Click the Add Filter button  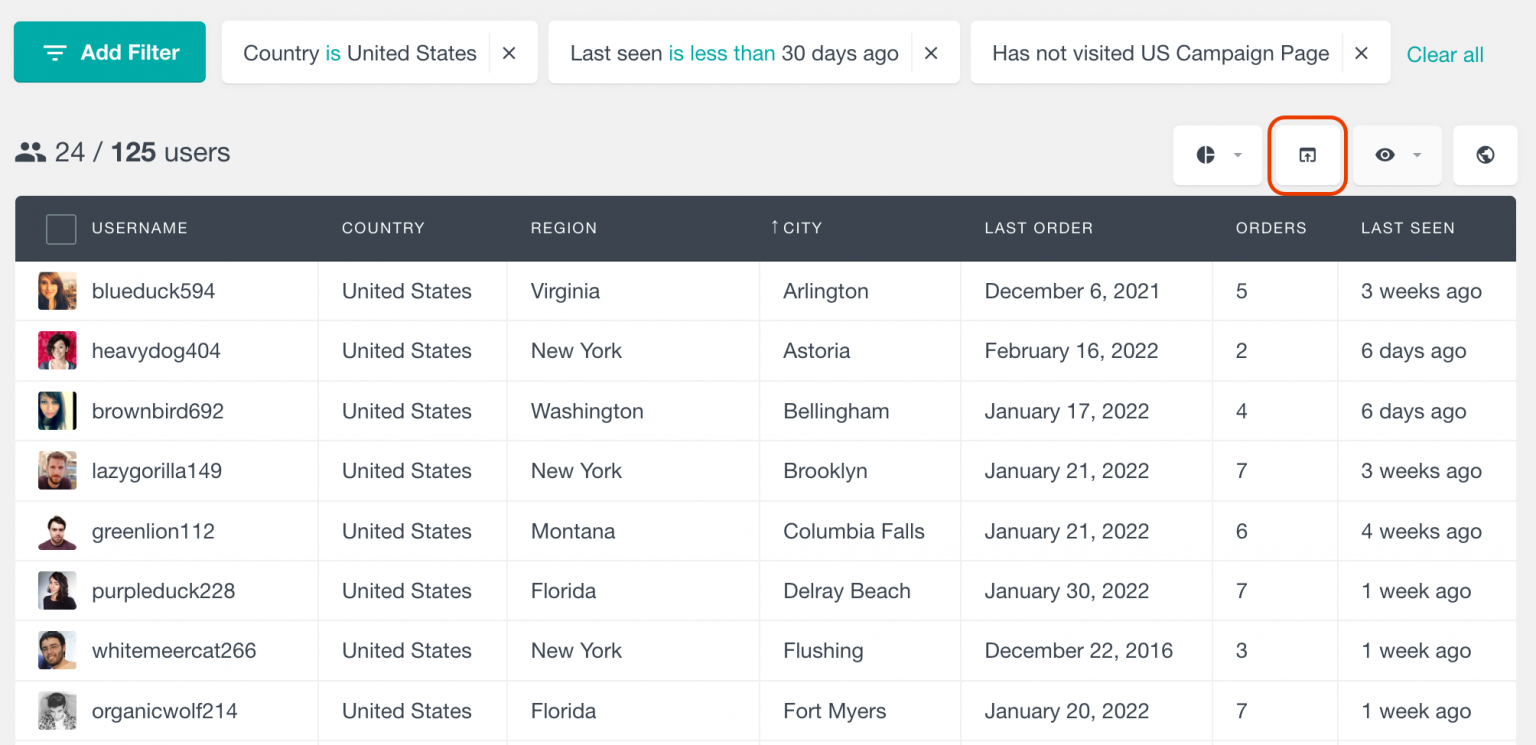110,52
